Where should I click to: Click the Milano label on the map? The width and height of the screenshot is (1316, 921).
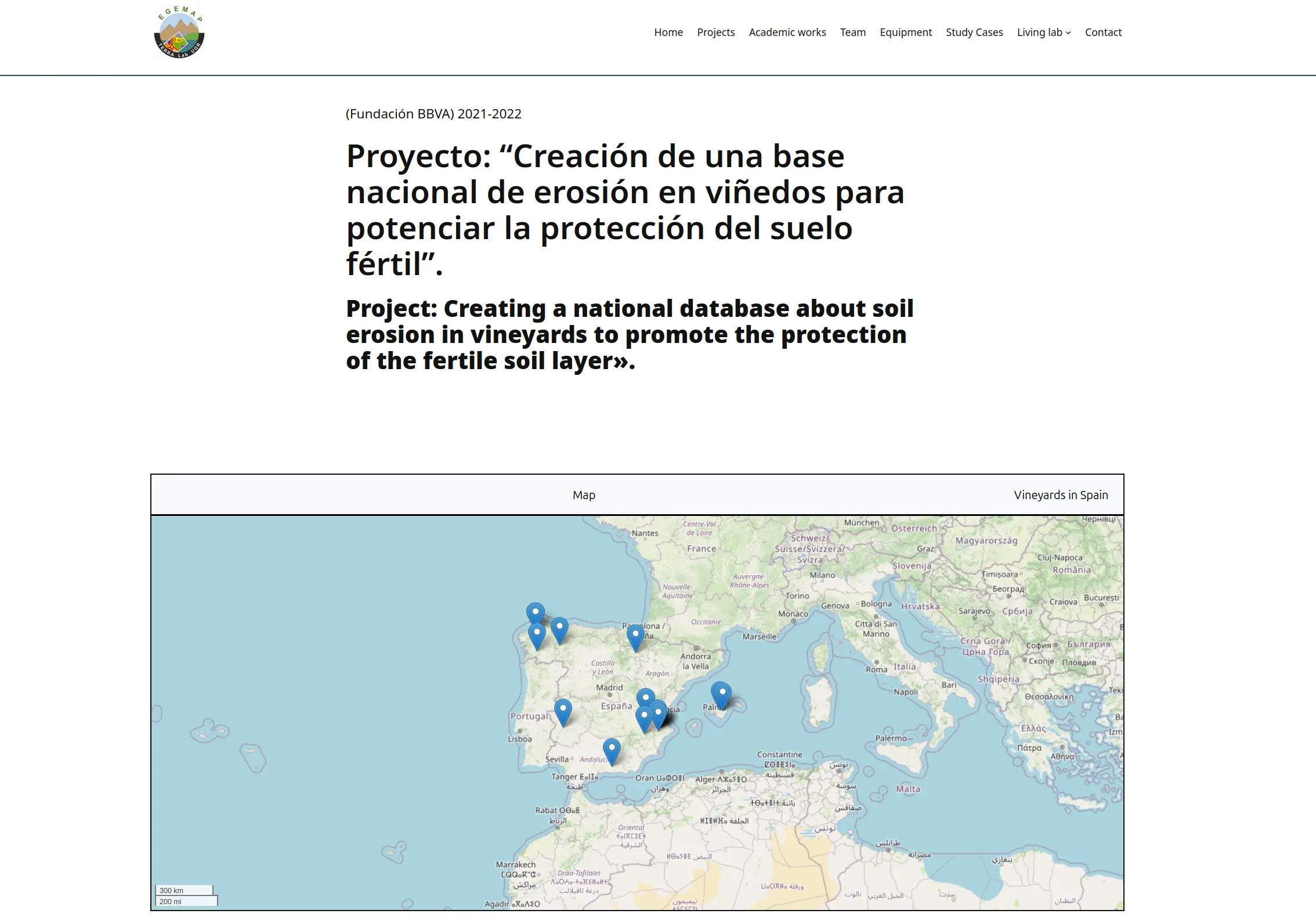pos(822,575)
